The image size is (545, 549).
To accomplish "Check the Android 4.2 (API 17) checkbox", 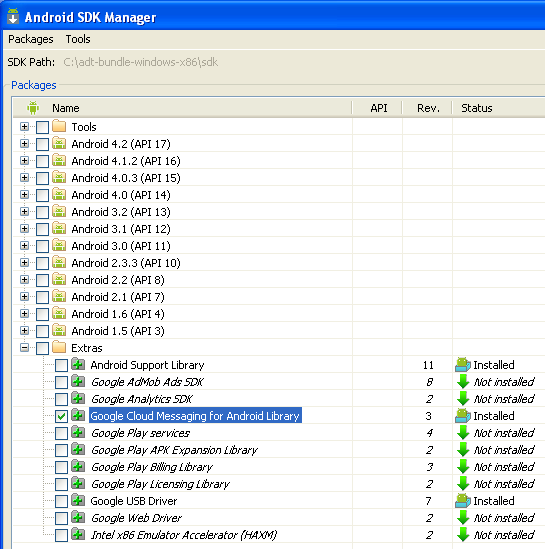I will click(42, 144).
